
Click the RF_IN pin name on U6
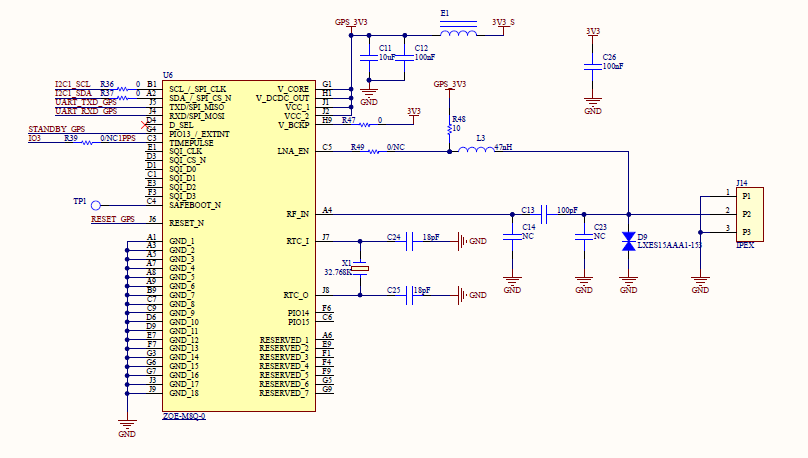pos(297,213)
